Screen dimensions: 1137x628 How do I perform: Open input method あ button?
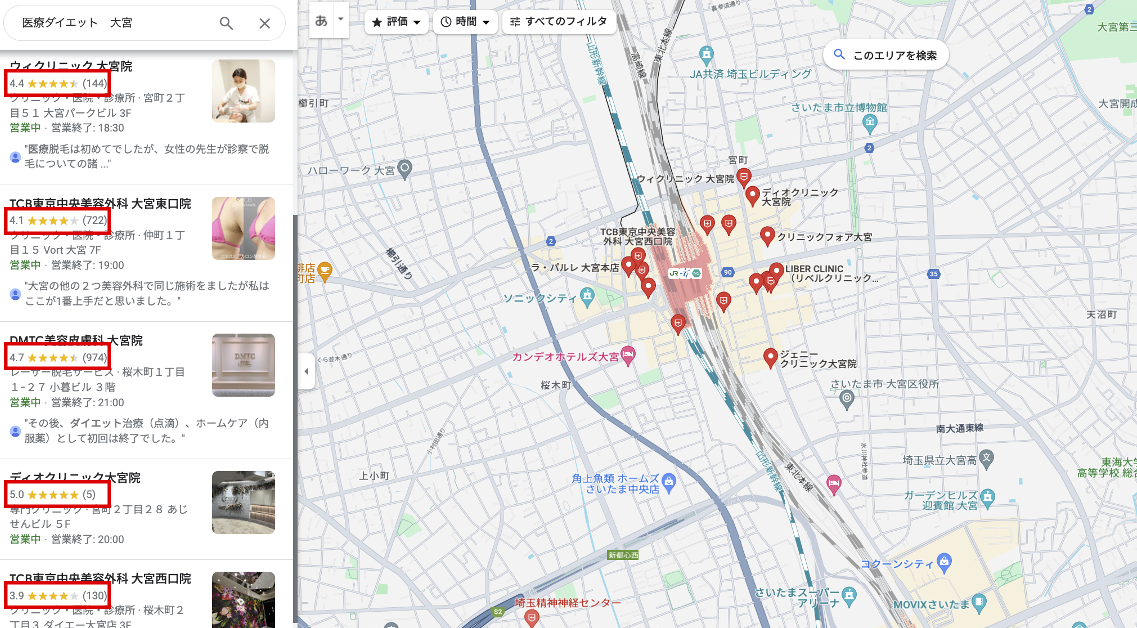pyautogui.click(x=321, y=21)
